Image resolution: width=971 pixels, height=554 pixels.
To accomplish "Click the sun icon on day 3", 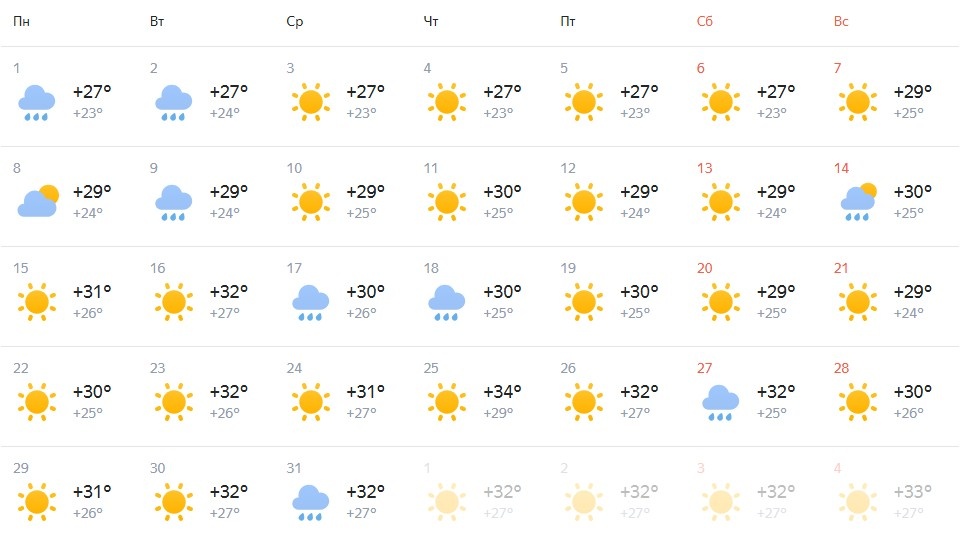I will (310, 102).
